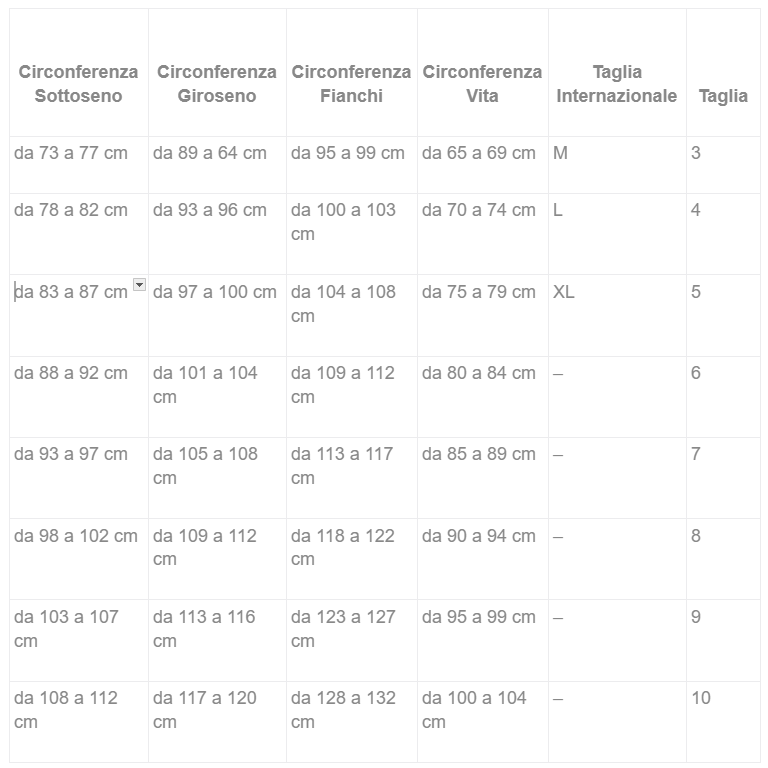Click the international size 'M' cell
Image resolution: width=768 pixels, height=768 pixels.
tap(560, 153)
